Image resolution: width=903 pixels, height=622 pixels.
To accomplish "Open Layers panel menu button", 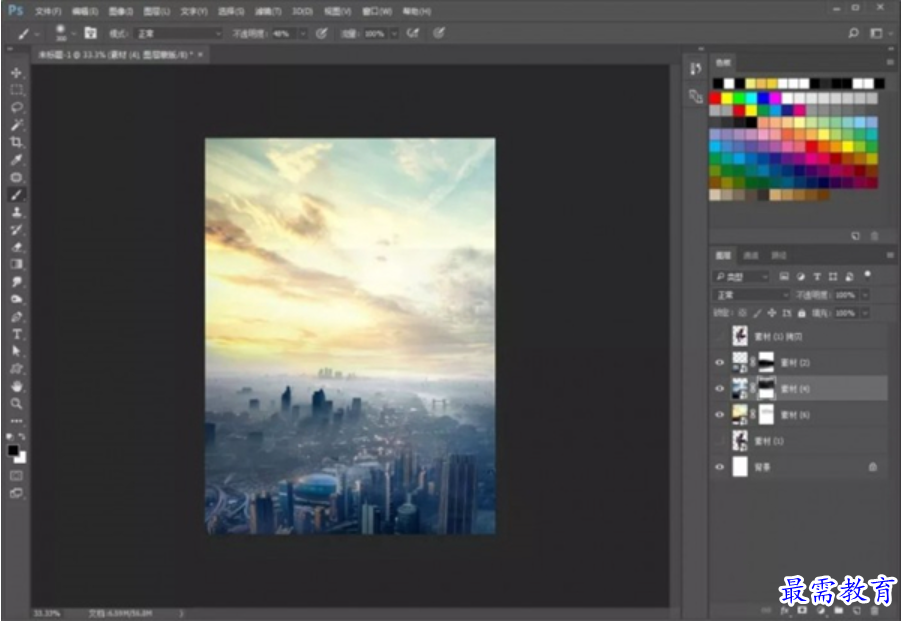I will [890, 255].
